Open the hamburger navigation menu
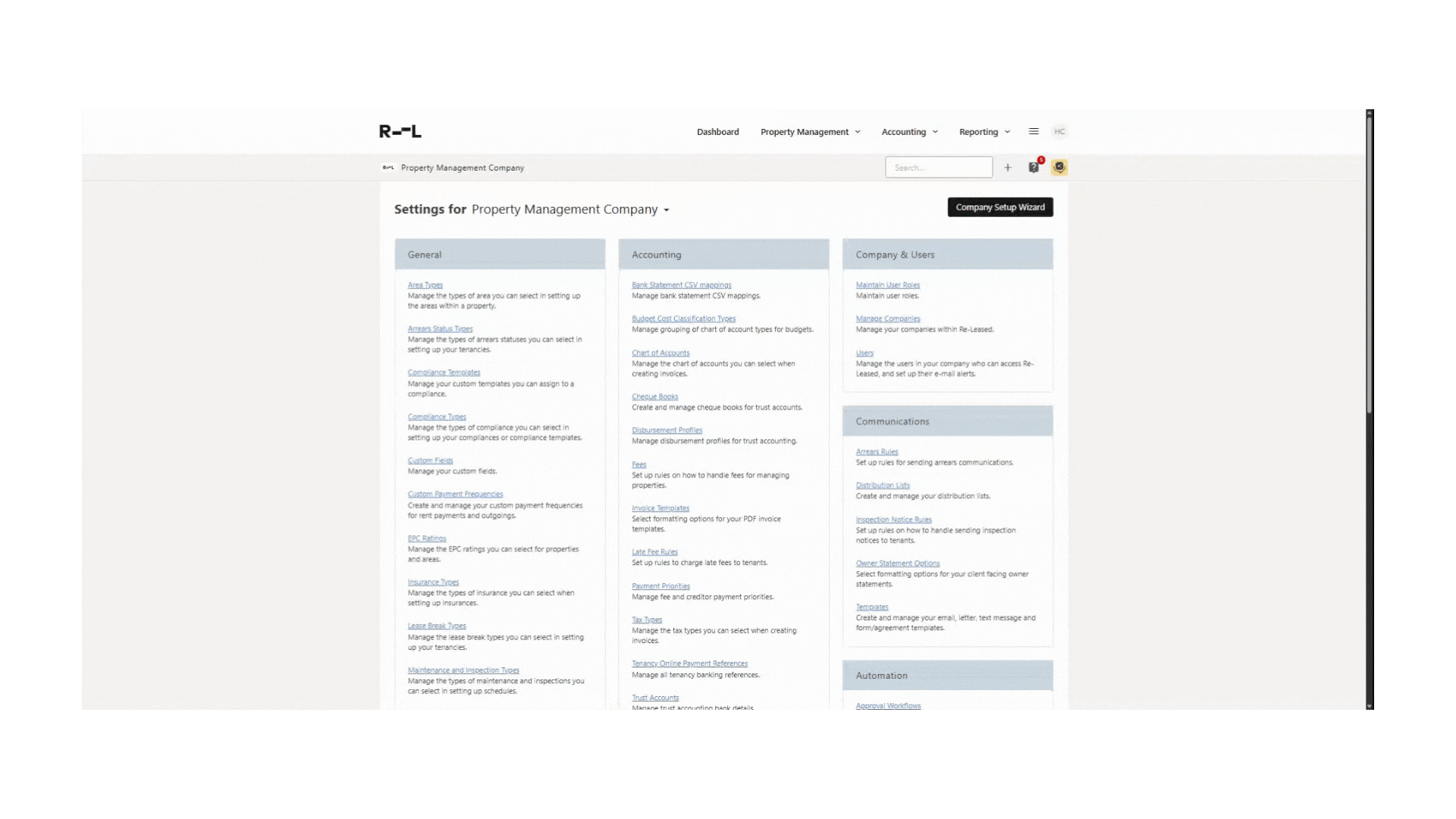The image size is (1456, 819). [1033, 130]
